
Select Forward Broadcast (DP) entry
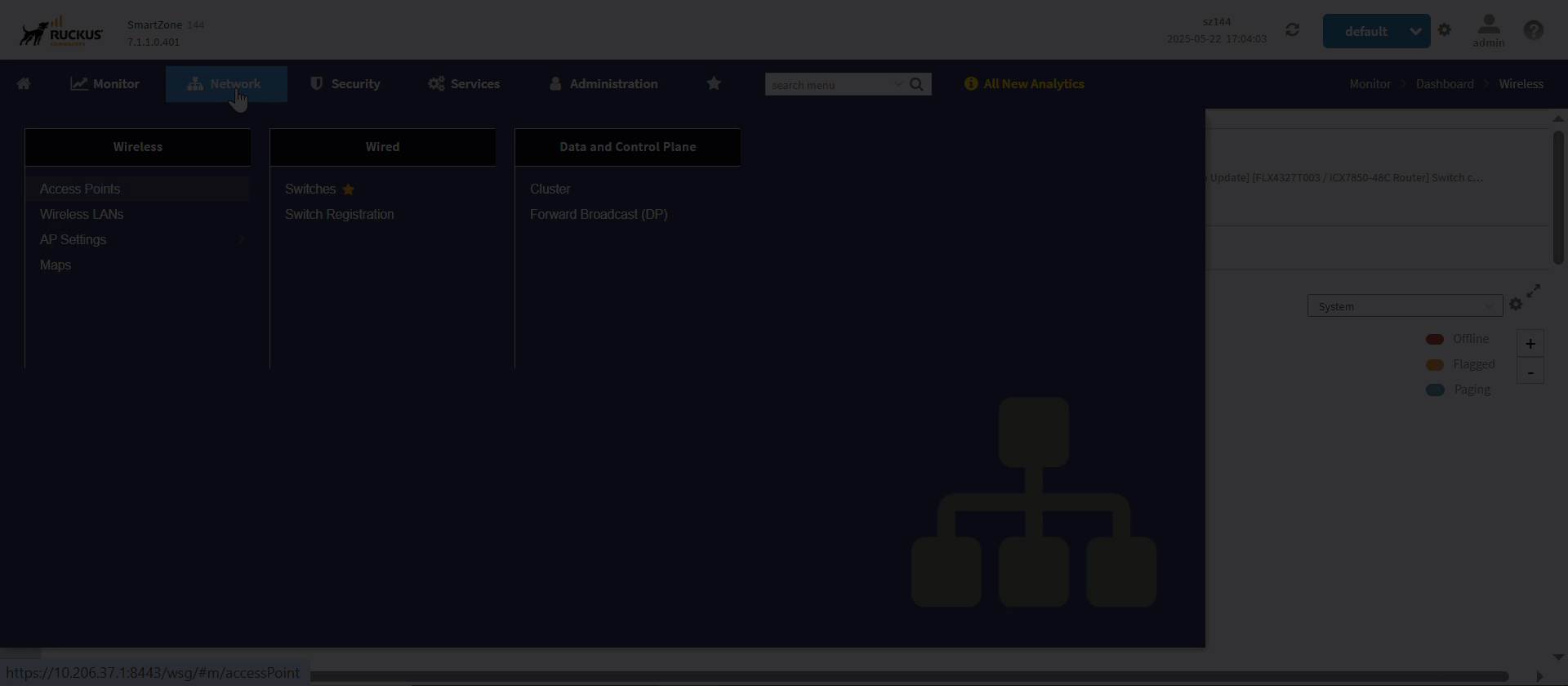pyautogui.click(x=599, y=214)
